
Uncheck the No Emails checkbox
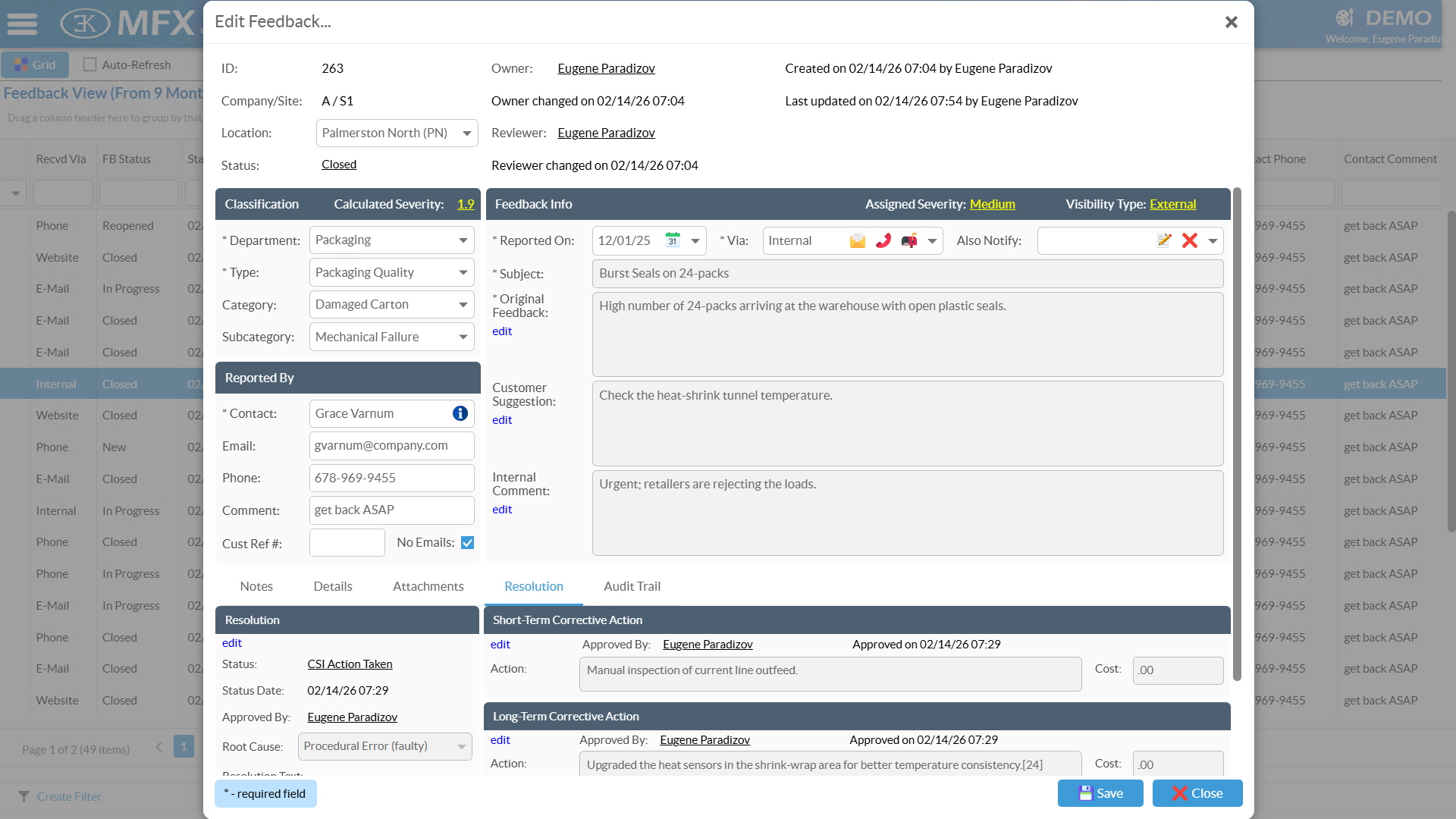click(468, 542)
